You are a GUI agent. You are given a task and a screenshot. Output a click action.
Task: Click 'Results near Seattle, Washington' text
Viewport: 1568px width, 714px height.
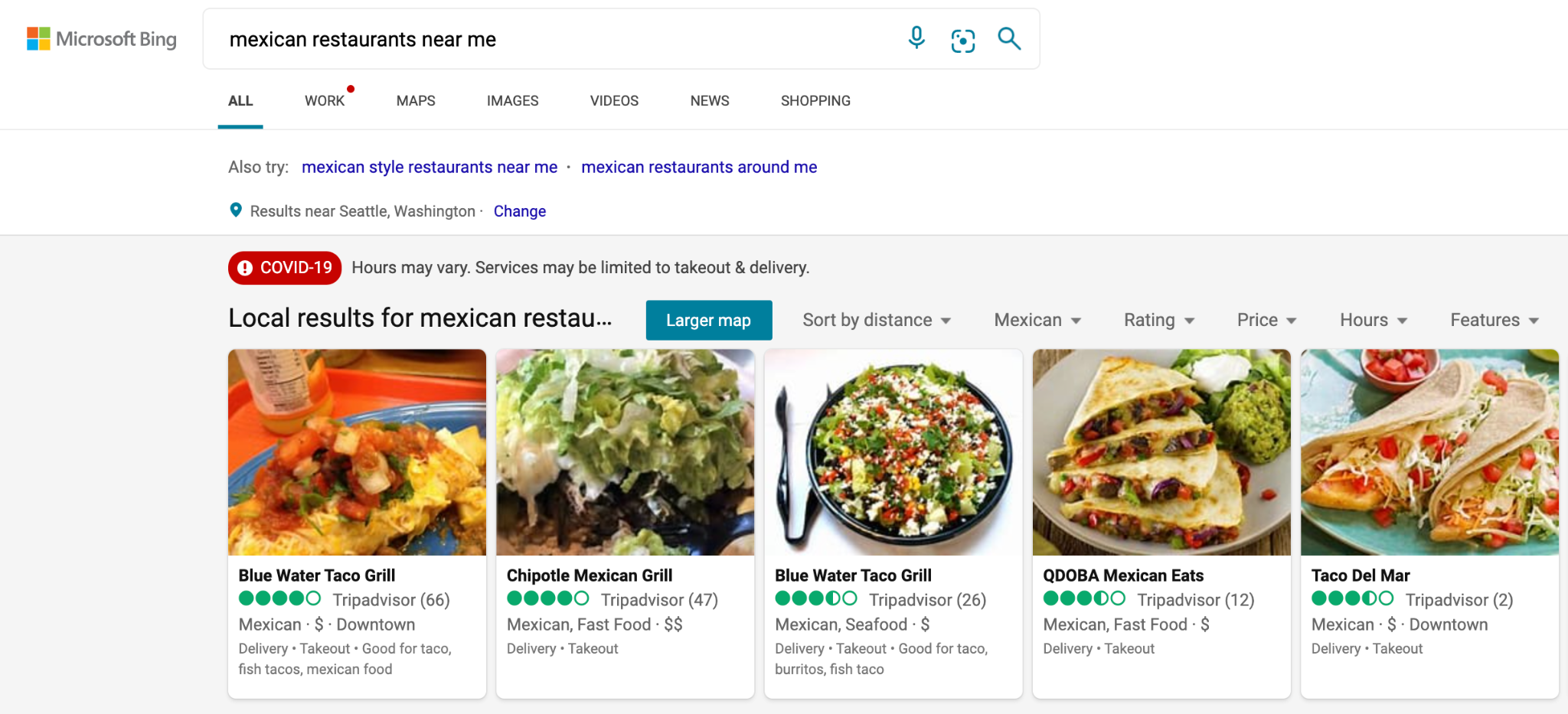tap(363, 211)
